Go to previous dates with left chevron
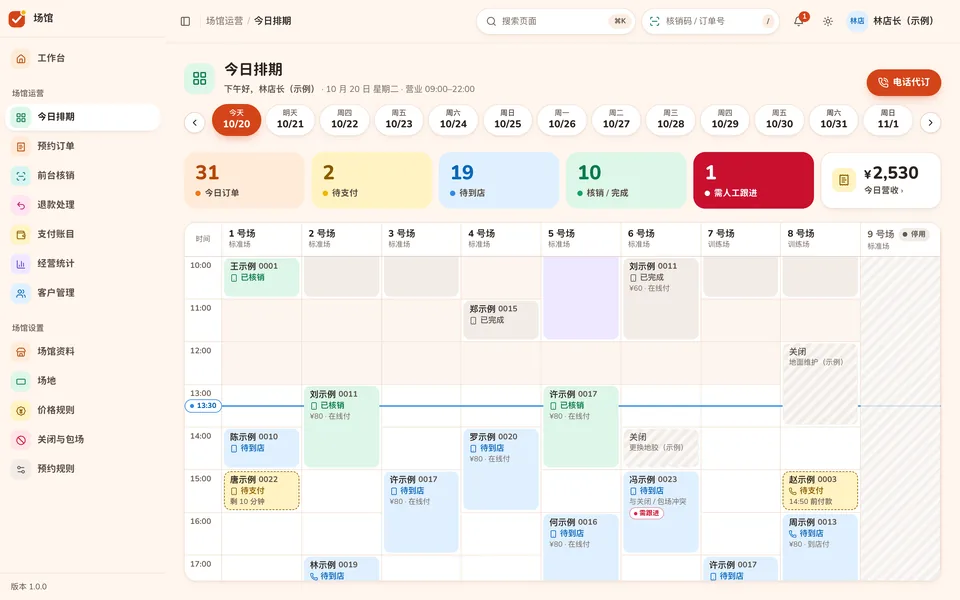 point(195,123)
